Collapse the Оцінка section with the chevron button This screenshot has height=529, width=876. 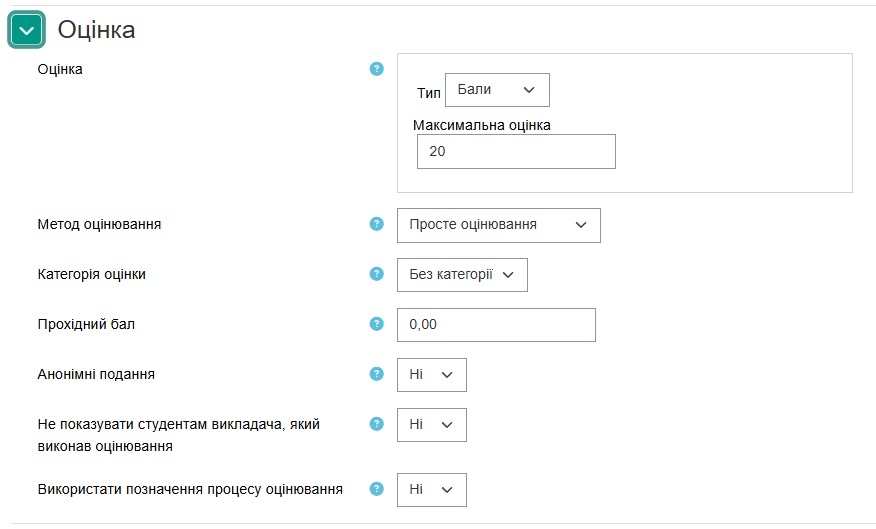pyautogui.click(x=27, y=31)
